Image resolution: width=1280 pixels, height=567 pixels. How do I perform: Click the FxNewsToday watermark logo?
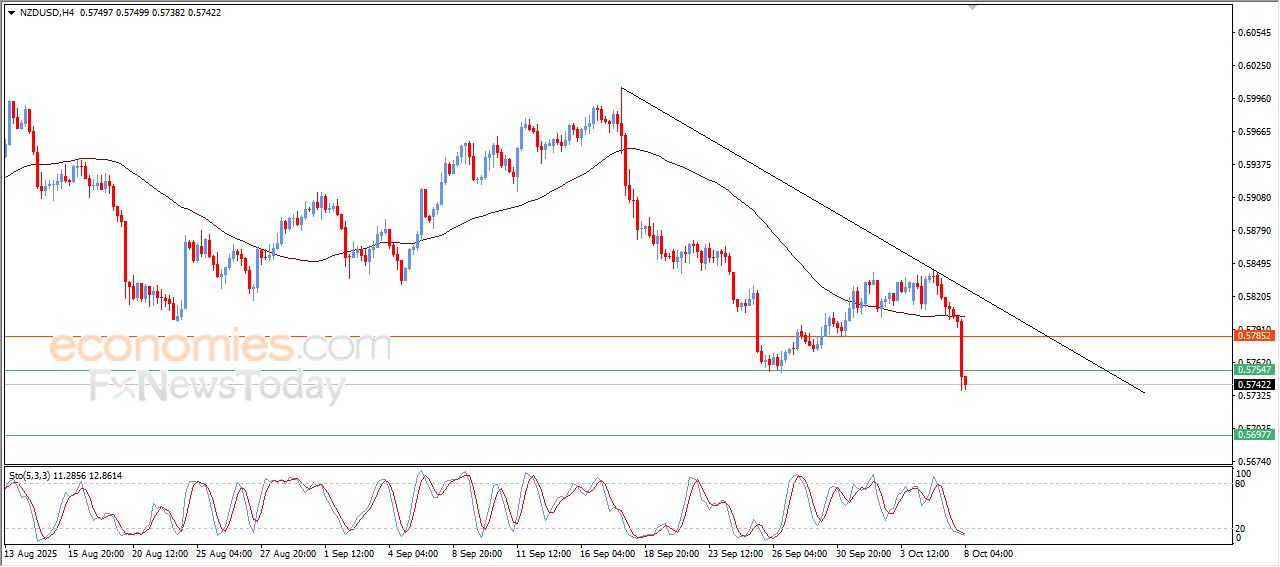[217, 386]
